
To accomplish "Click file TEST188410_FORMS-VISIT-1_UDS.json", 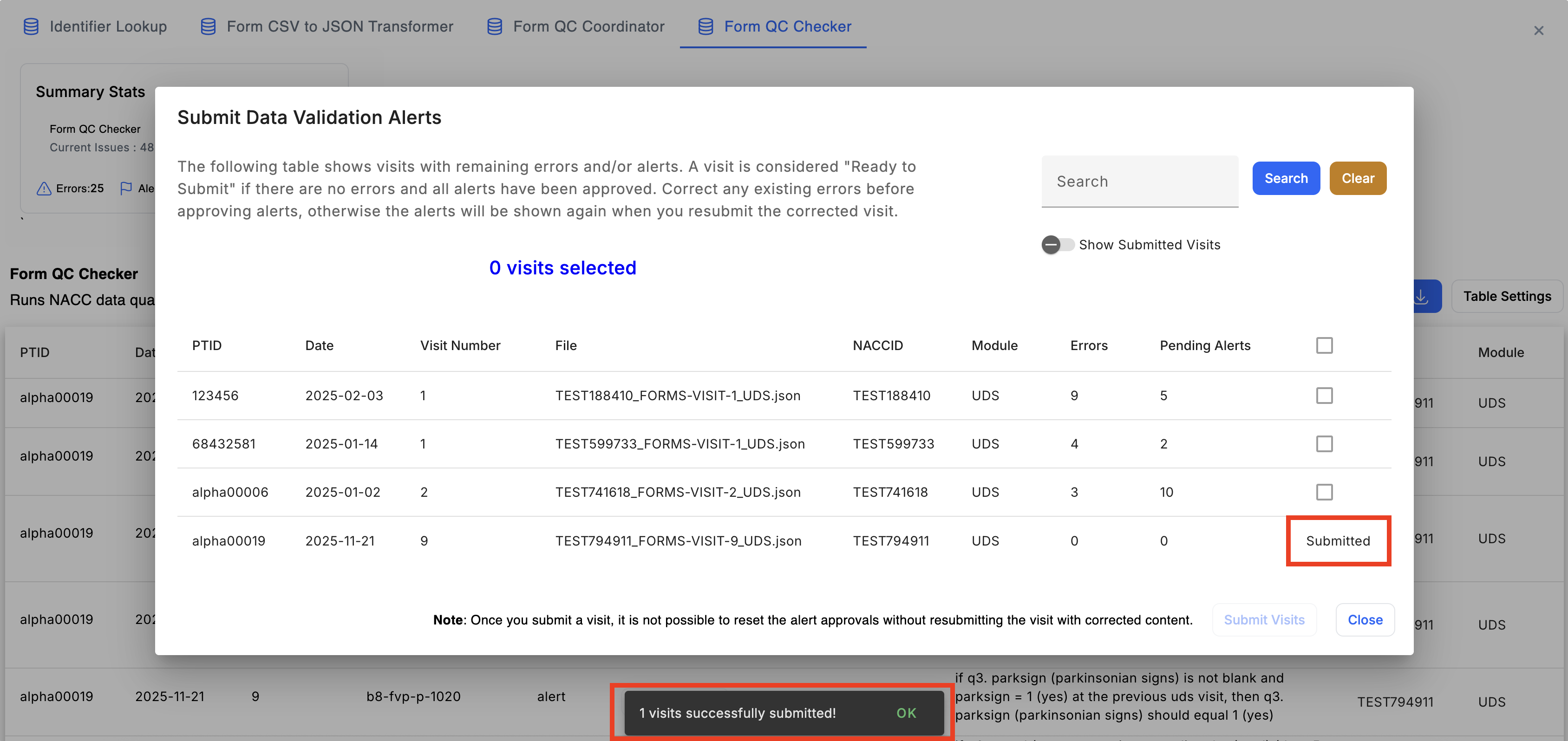I will tap(678, 396).
